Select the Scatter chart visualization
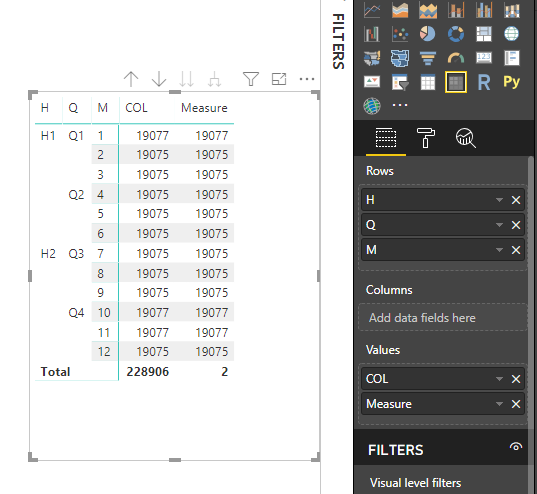Image resolution: width=537 pixels, height=494 pixels. click(400, 34)
